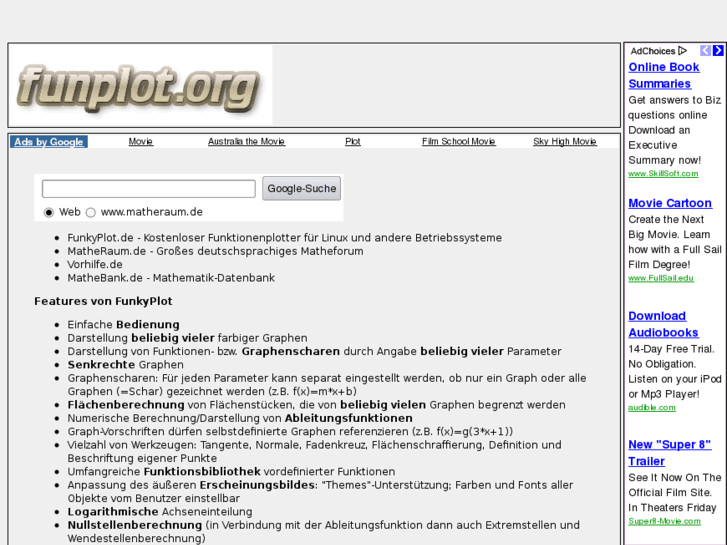Click the See It Now On The ad text
The image size is (727, 545).
tap(675, 478)
